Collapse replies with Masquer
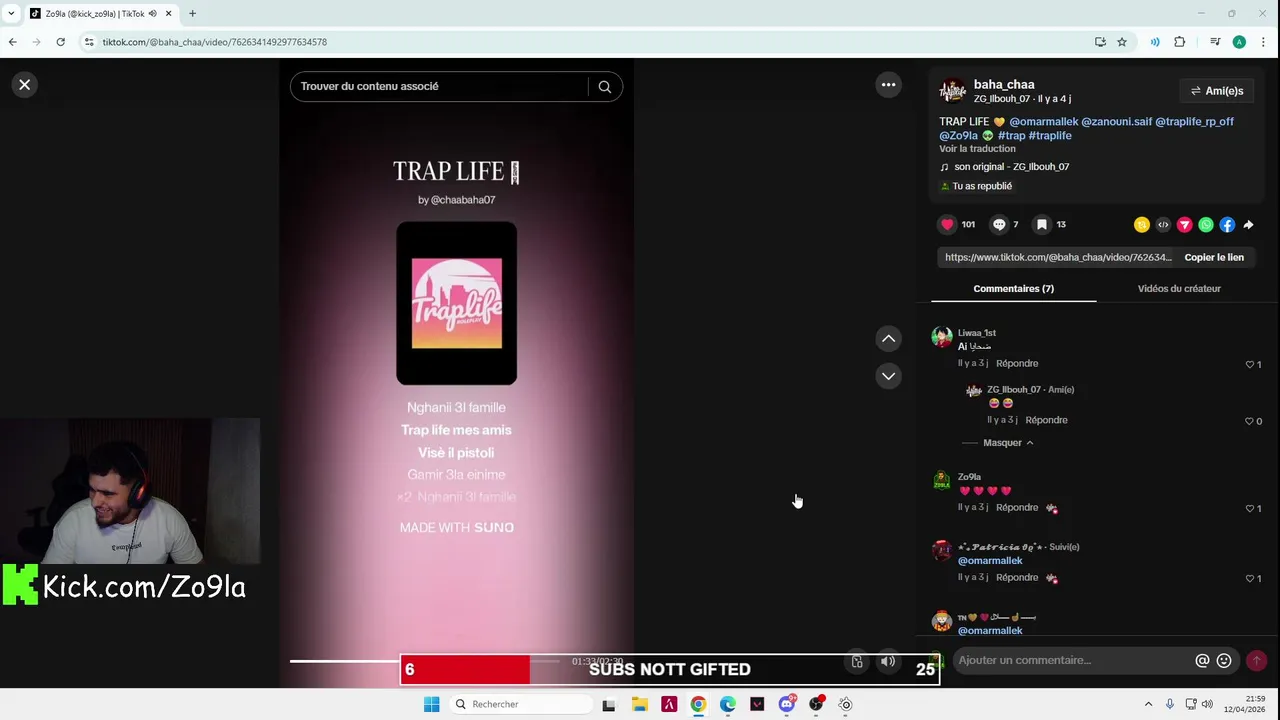 click(x=1008, y=443)
